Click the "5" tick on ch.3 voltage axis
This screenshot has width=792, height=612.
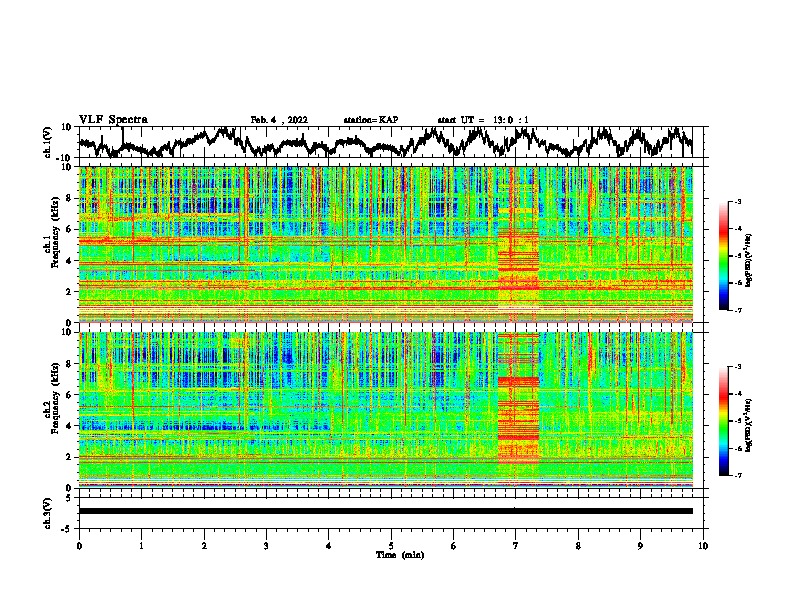click(x=69, y=498)
